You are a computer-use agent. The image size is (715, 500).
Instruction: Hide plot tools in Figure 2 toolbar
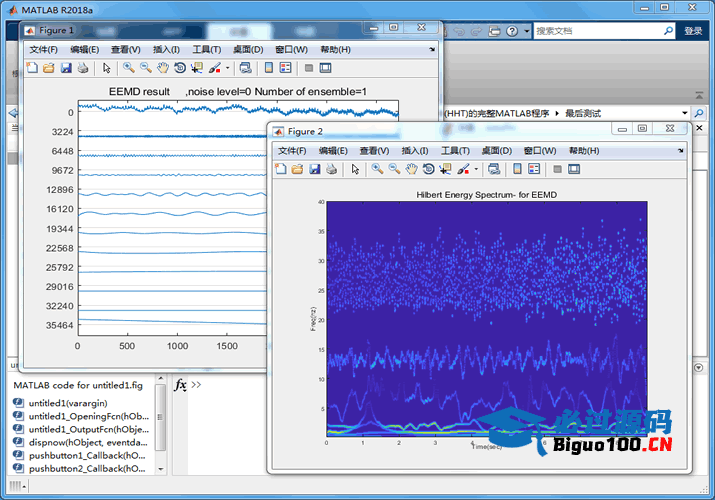pyautogui.click(x=557, y=169)
